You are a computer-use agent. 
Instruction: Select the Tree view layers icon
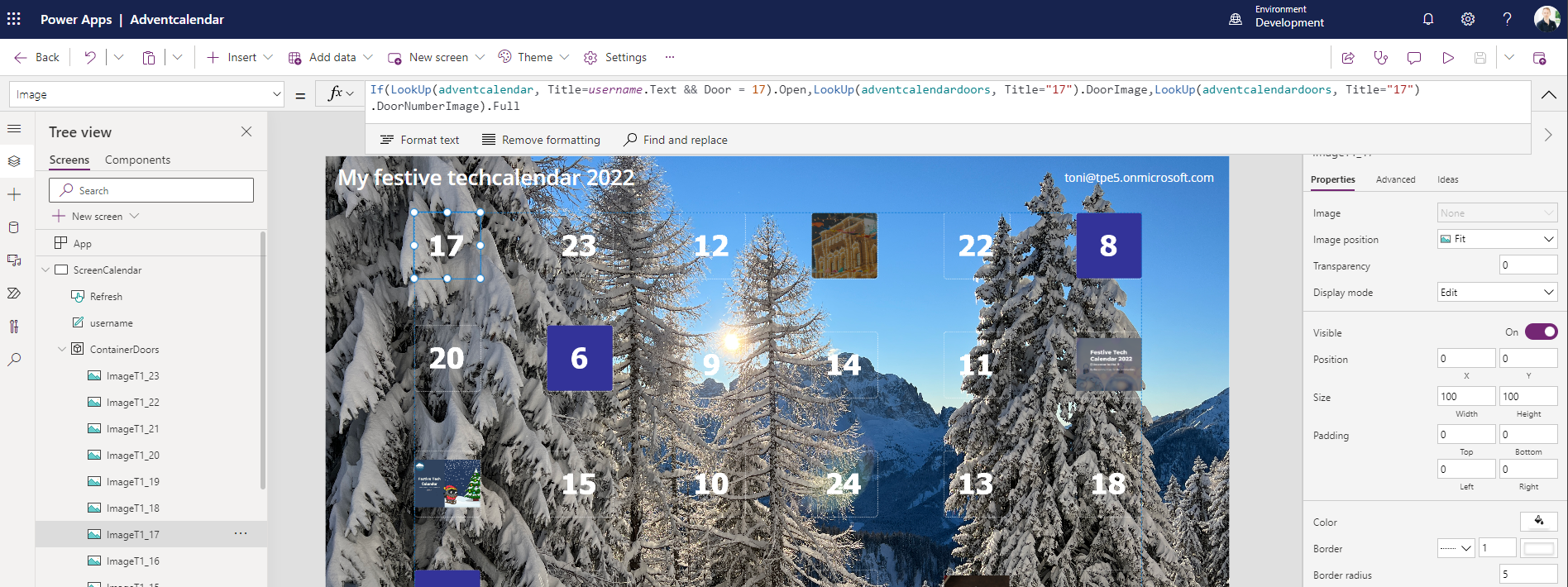tap(14, 161)
